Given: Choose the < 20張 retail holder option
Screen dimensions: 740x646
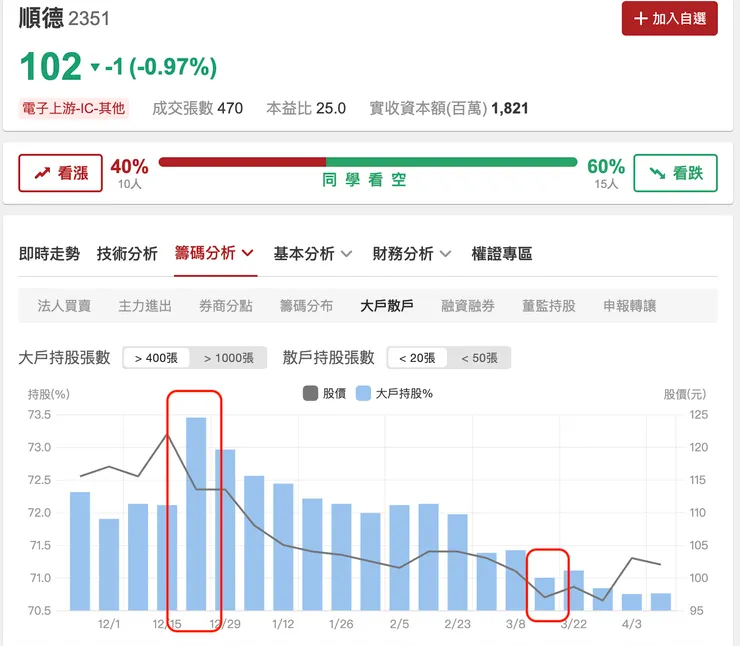Looking at the screenshot, I should point(417,358).
